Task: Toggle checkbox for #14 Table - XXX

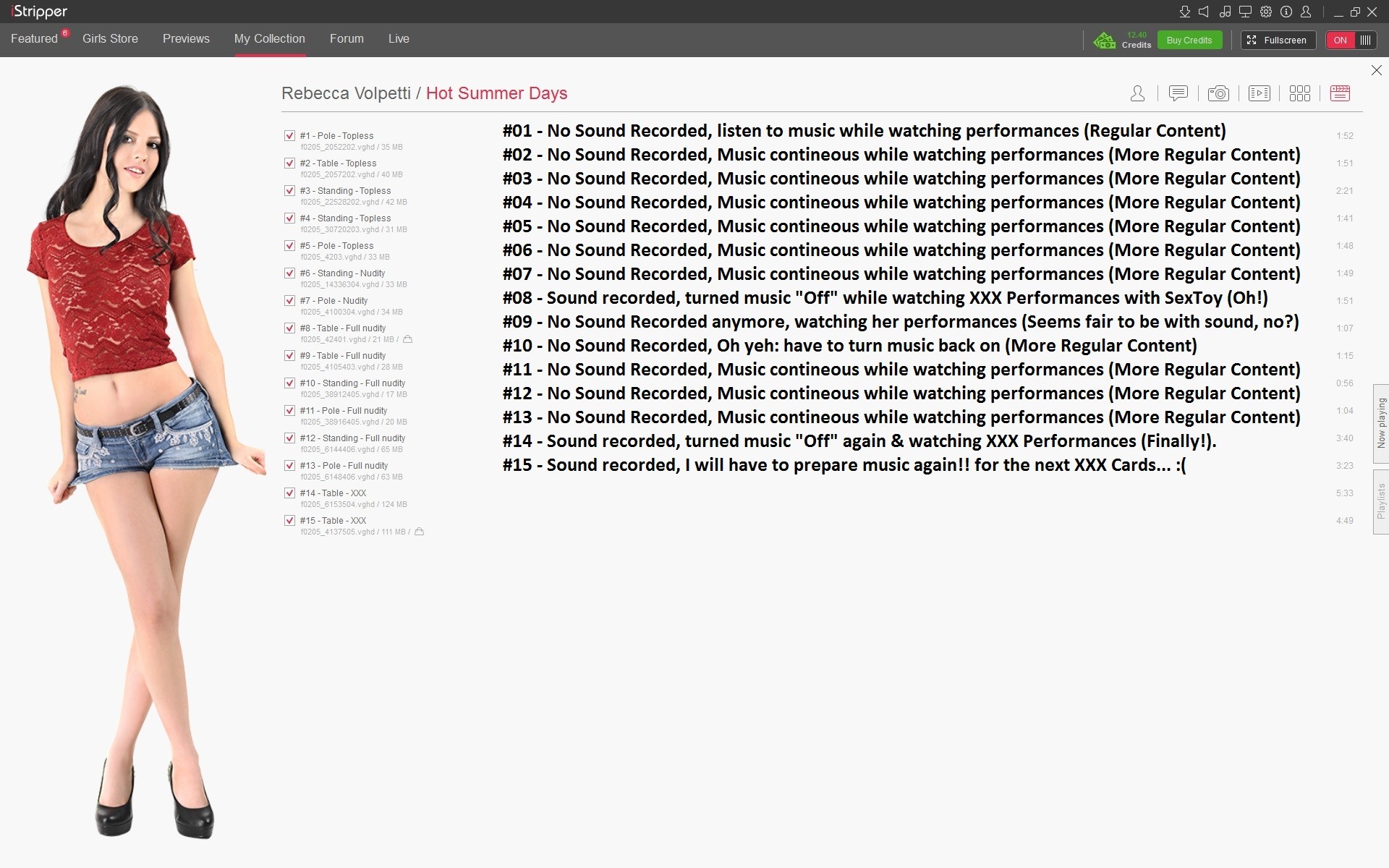Action: (x=289, y=493)
